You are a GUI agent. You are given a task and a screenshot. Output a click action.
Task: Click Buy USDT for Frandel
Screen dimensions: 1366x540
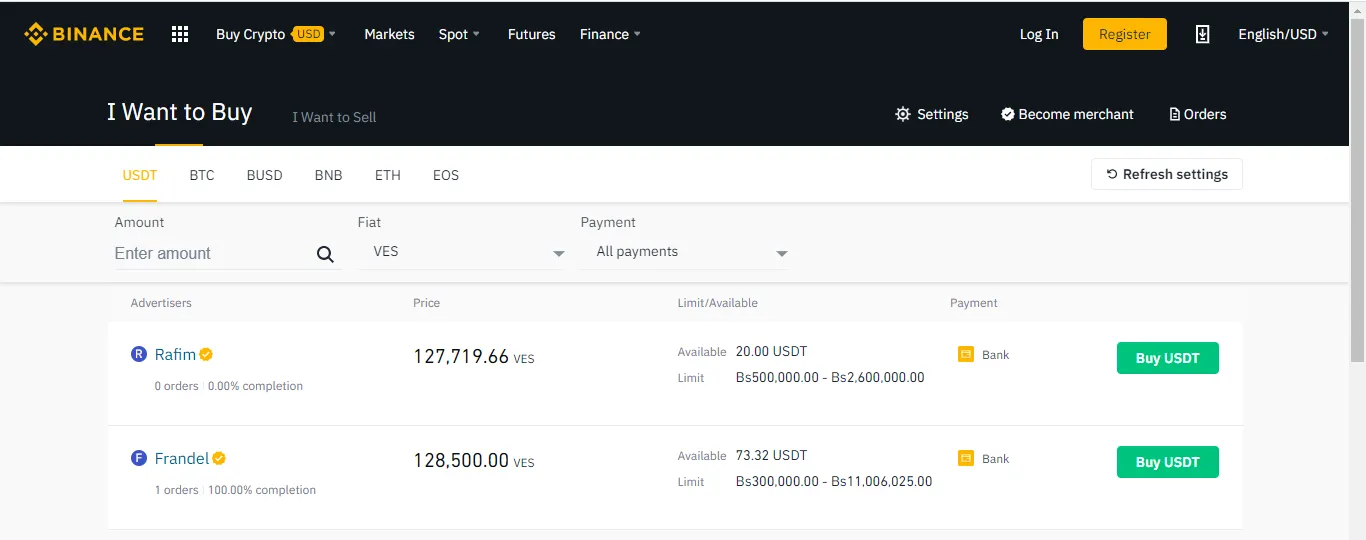(x=1168, y=462)
